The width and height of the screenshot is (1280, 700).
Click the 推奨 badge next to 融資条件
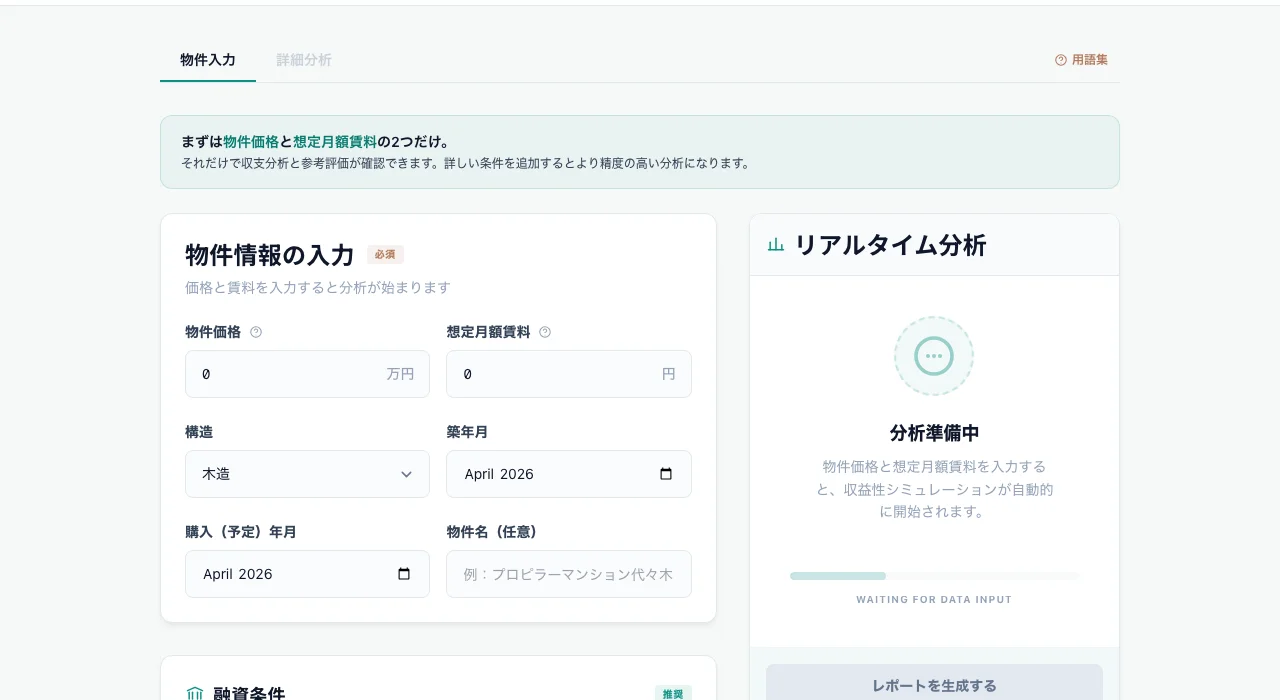tap(672, 693)
